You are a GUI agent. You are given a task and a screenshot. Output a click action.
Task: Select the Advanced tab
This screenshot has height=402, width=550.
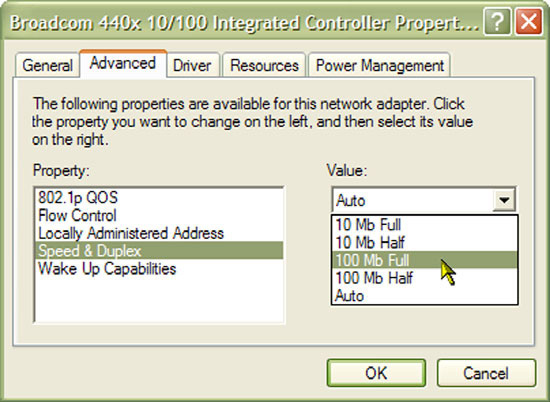pyautogui.click(x=123, y=64)
